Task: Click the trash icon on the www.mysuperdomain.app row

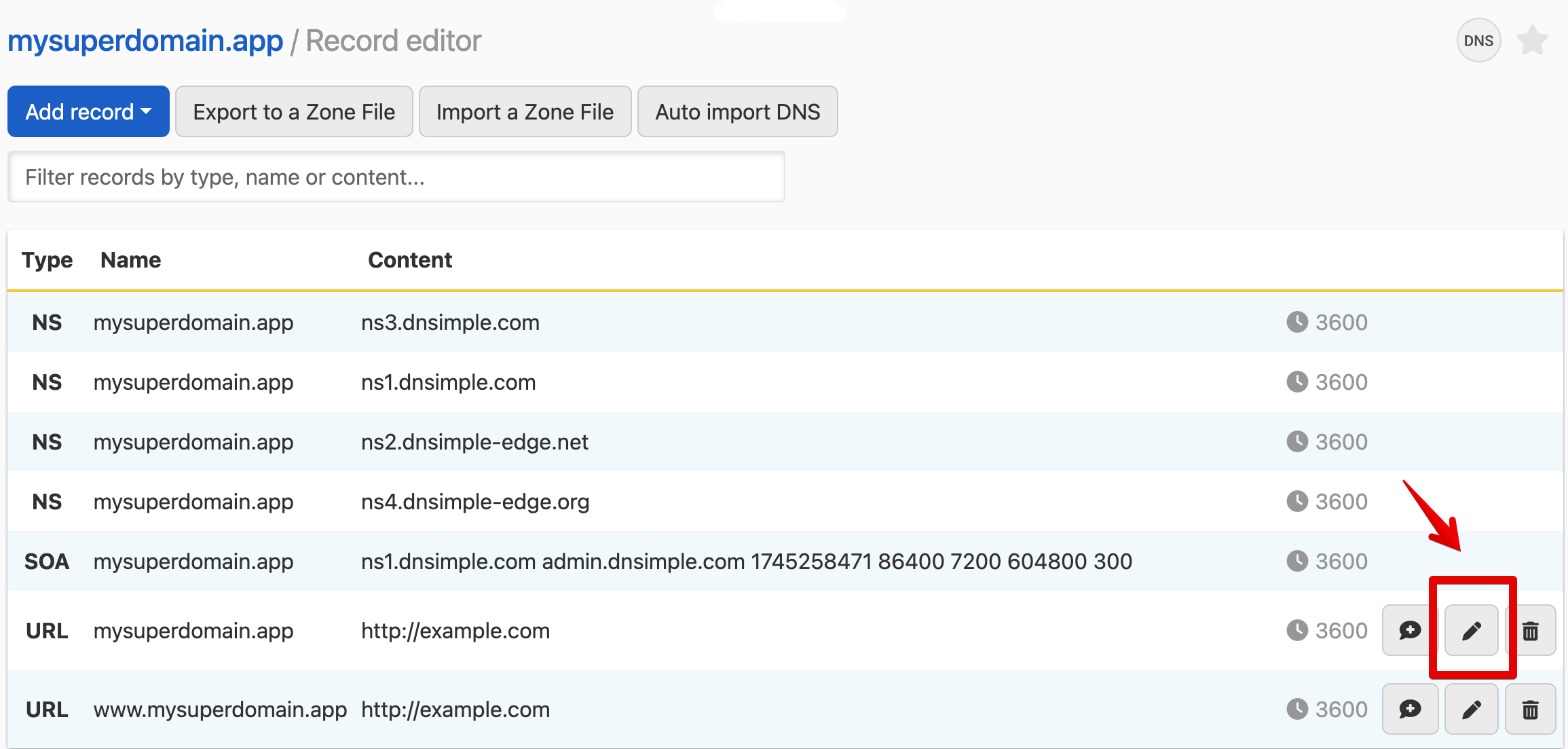Action: [1531, 709]
